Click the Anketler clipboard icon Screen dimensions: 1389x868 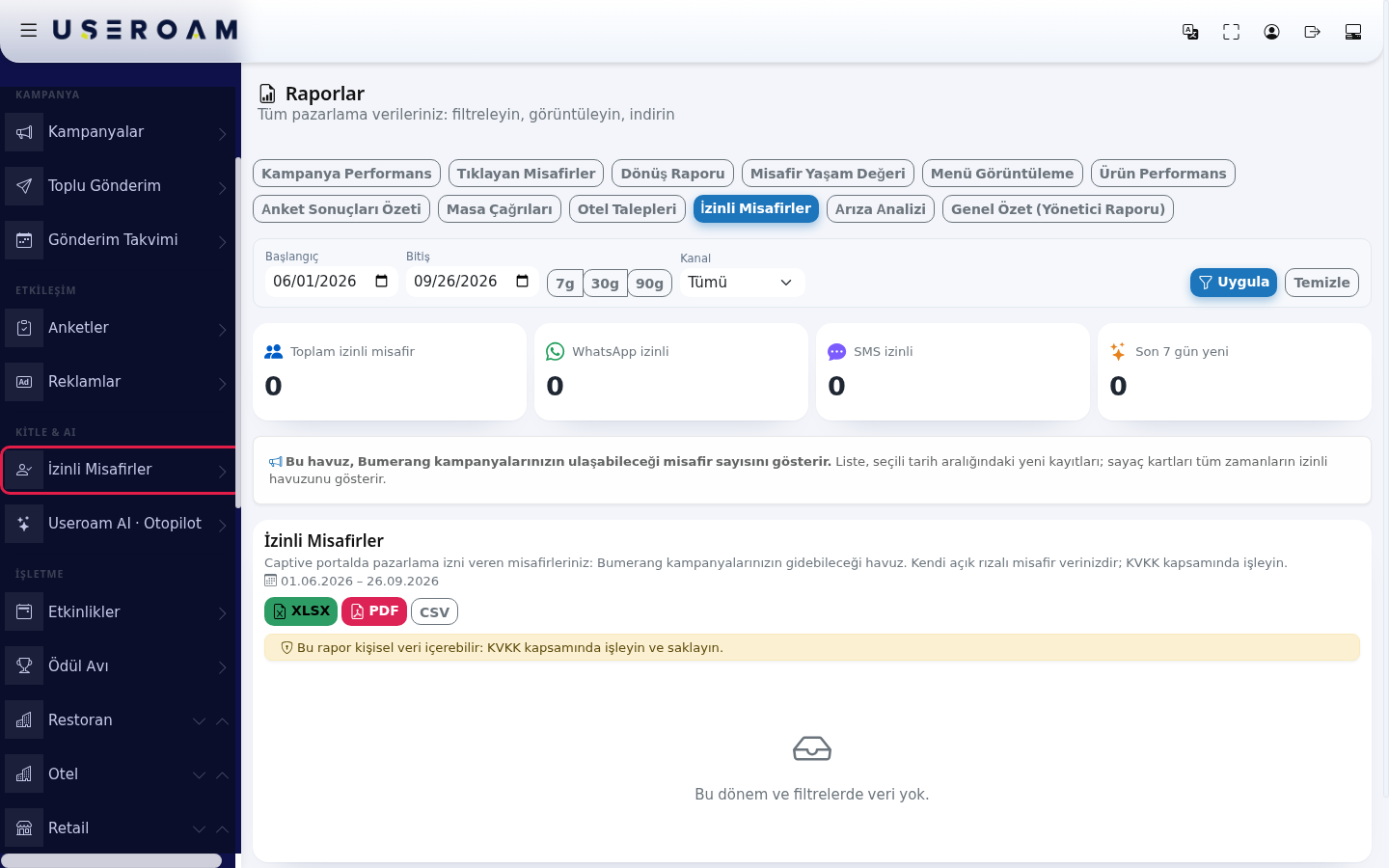click(24, 328)
